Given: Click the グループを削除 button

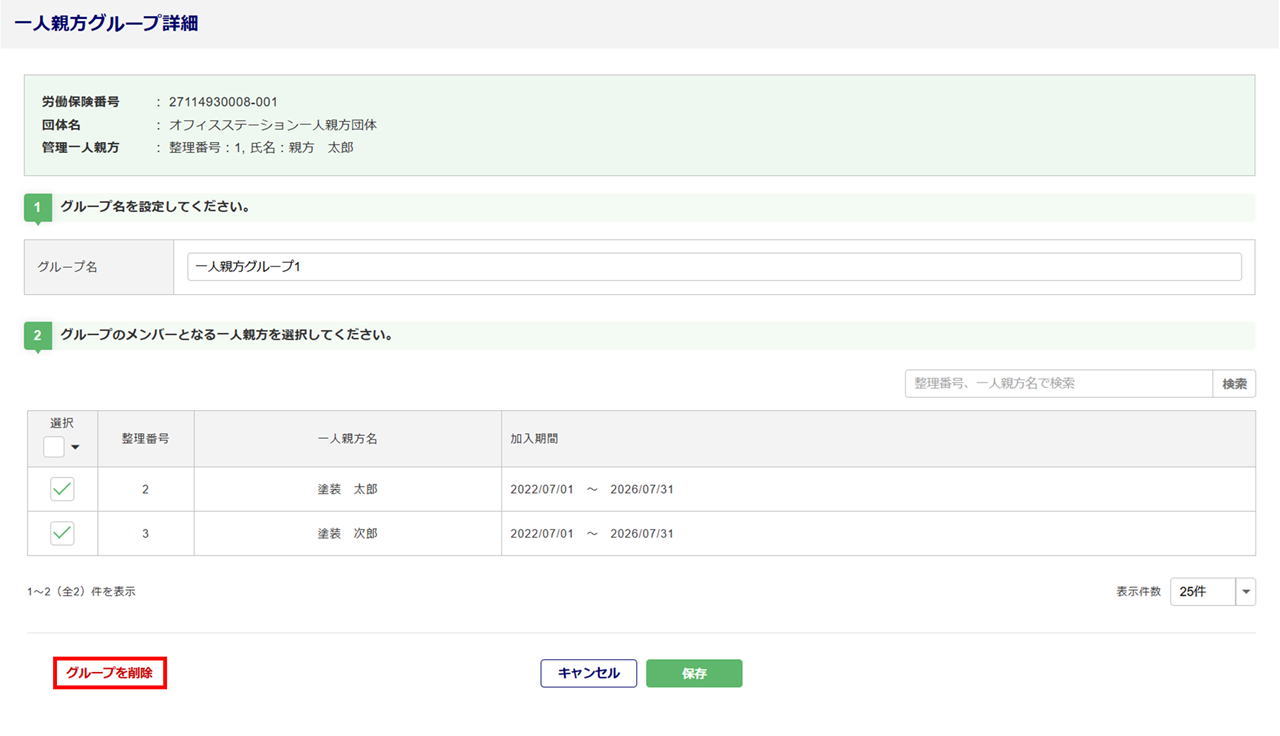Looking at the screenshot, I should (x=109, y=673).
